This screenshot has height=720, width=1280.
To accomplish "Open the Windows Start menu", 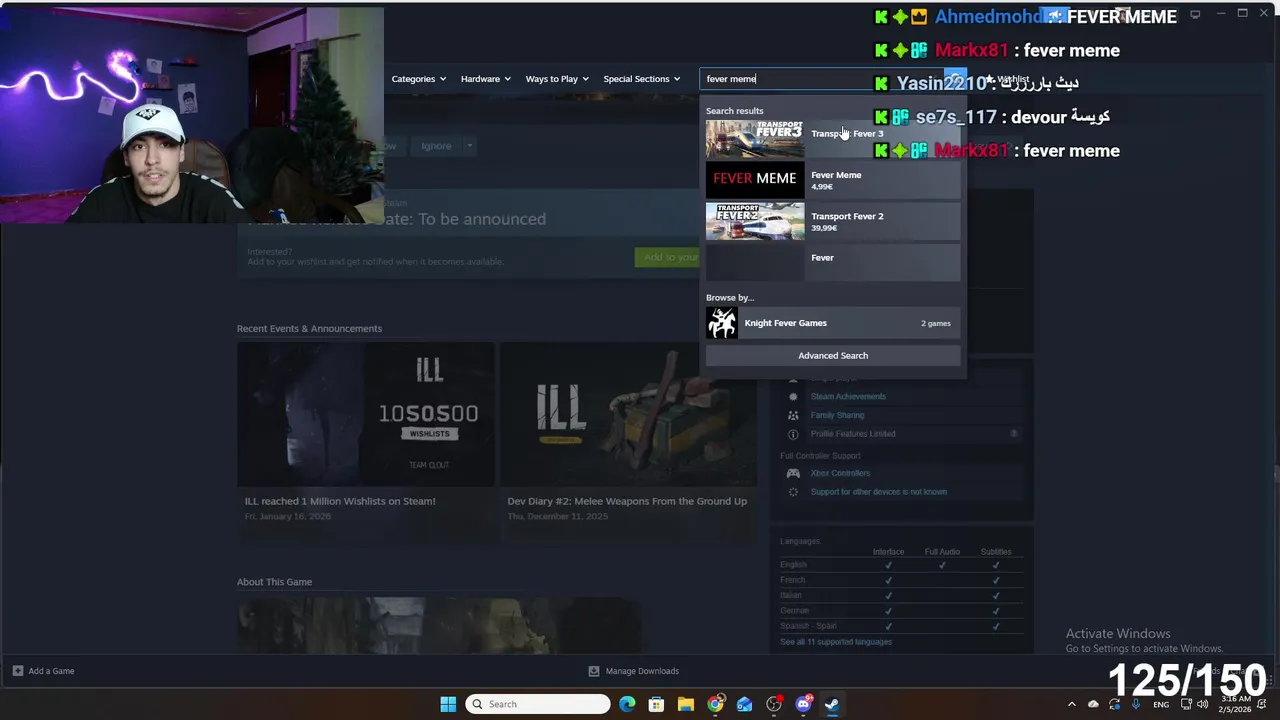I will (x=448, y=704).
